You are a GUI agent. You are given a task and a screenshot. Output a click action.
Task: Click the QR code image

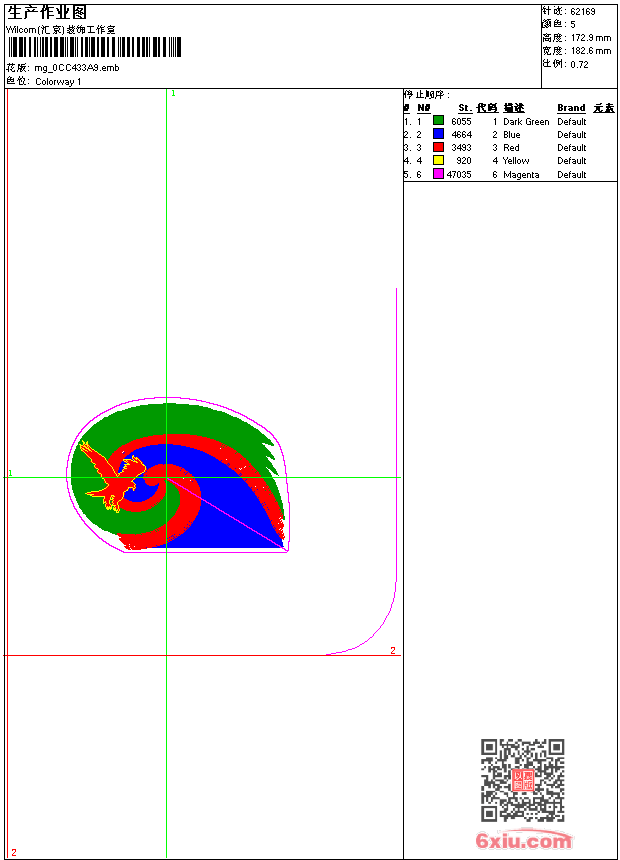tap(523, 779)
